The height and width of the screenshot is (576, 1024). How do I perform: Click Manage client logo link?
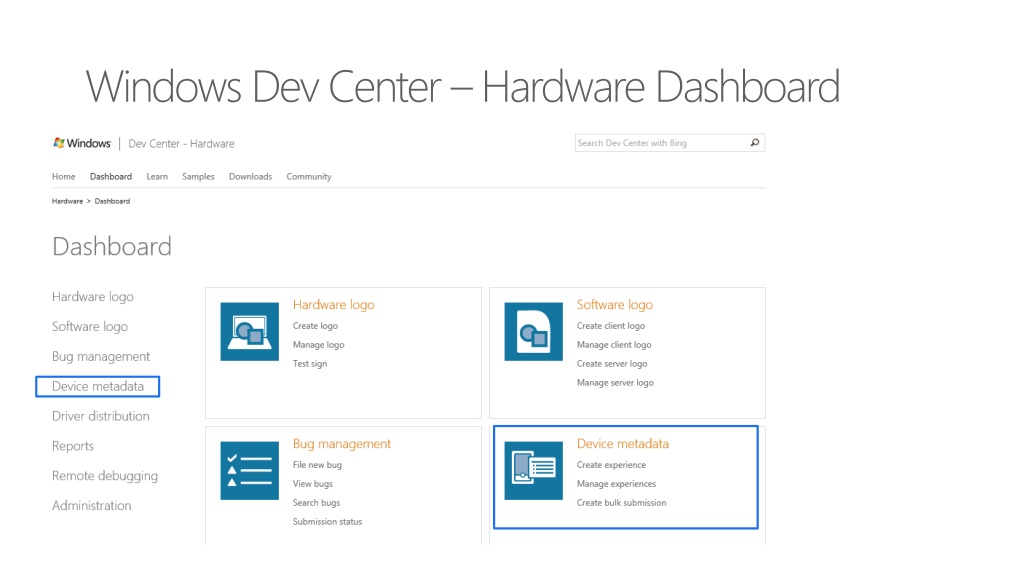click(x=614, y=344)
